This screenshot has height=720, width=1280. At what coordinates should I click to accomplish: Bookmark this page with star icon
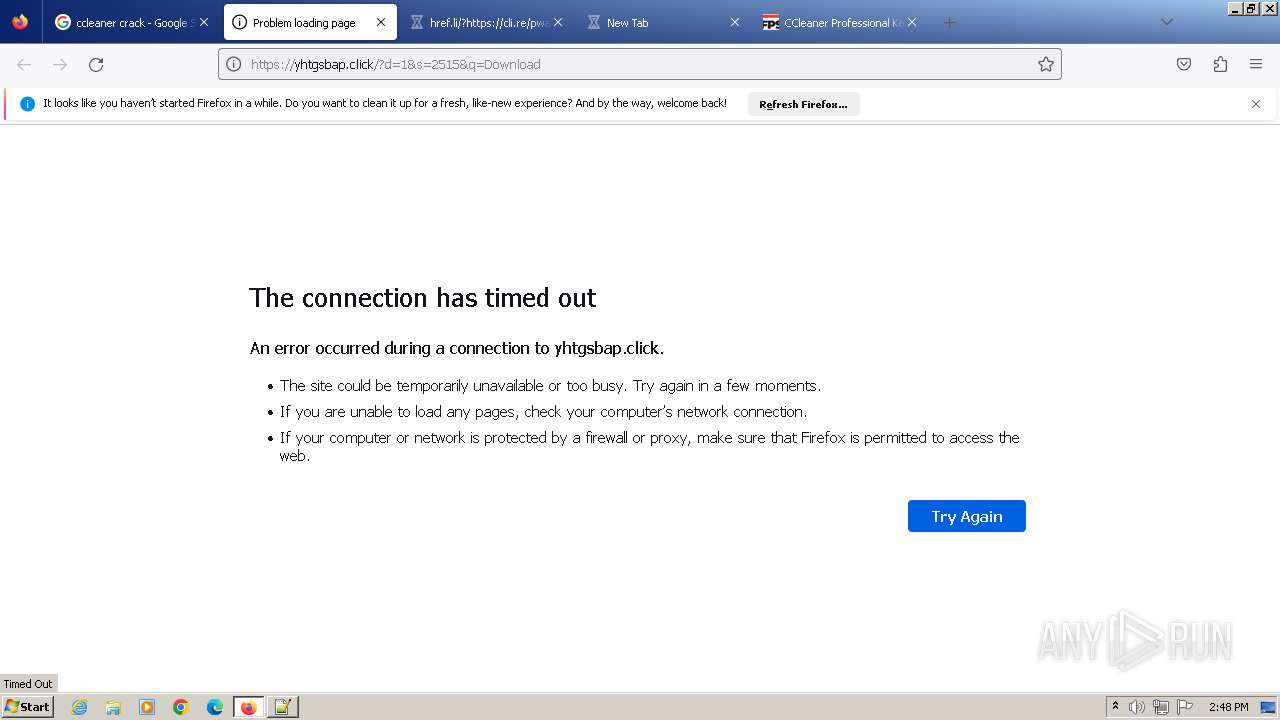(1046, 64)
